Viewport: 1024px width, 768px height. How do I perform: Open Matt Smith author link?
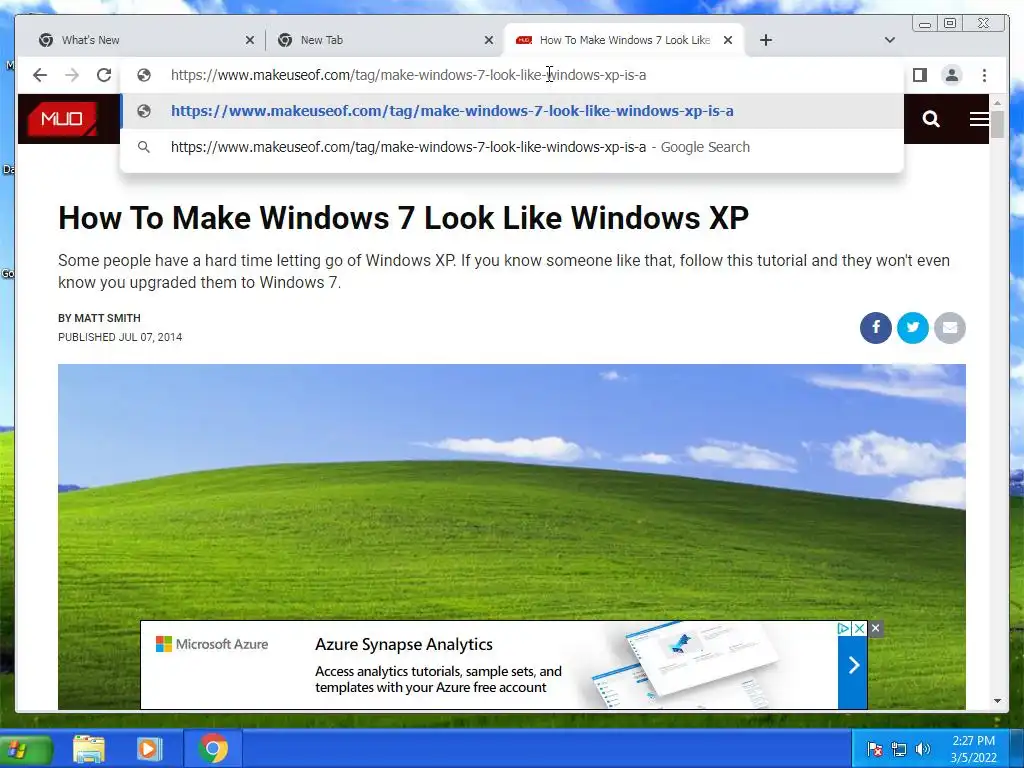pyautogui.click(x=107, y=318)
